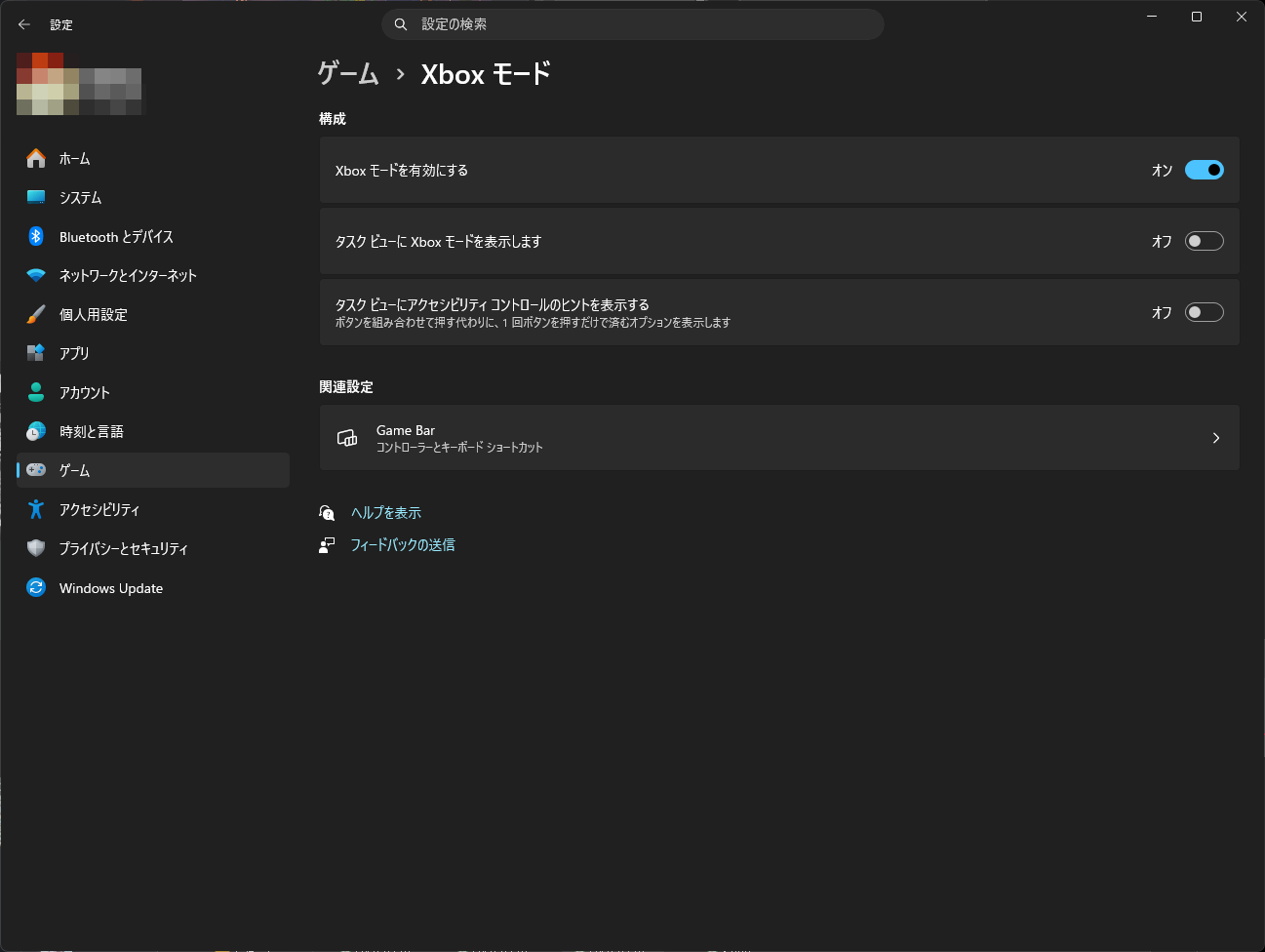Open アクセシビリティ settings

153,509
